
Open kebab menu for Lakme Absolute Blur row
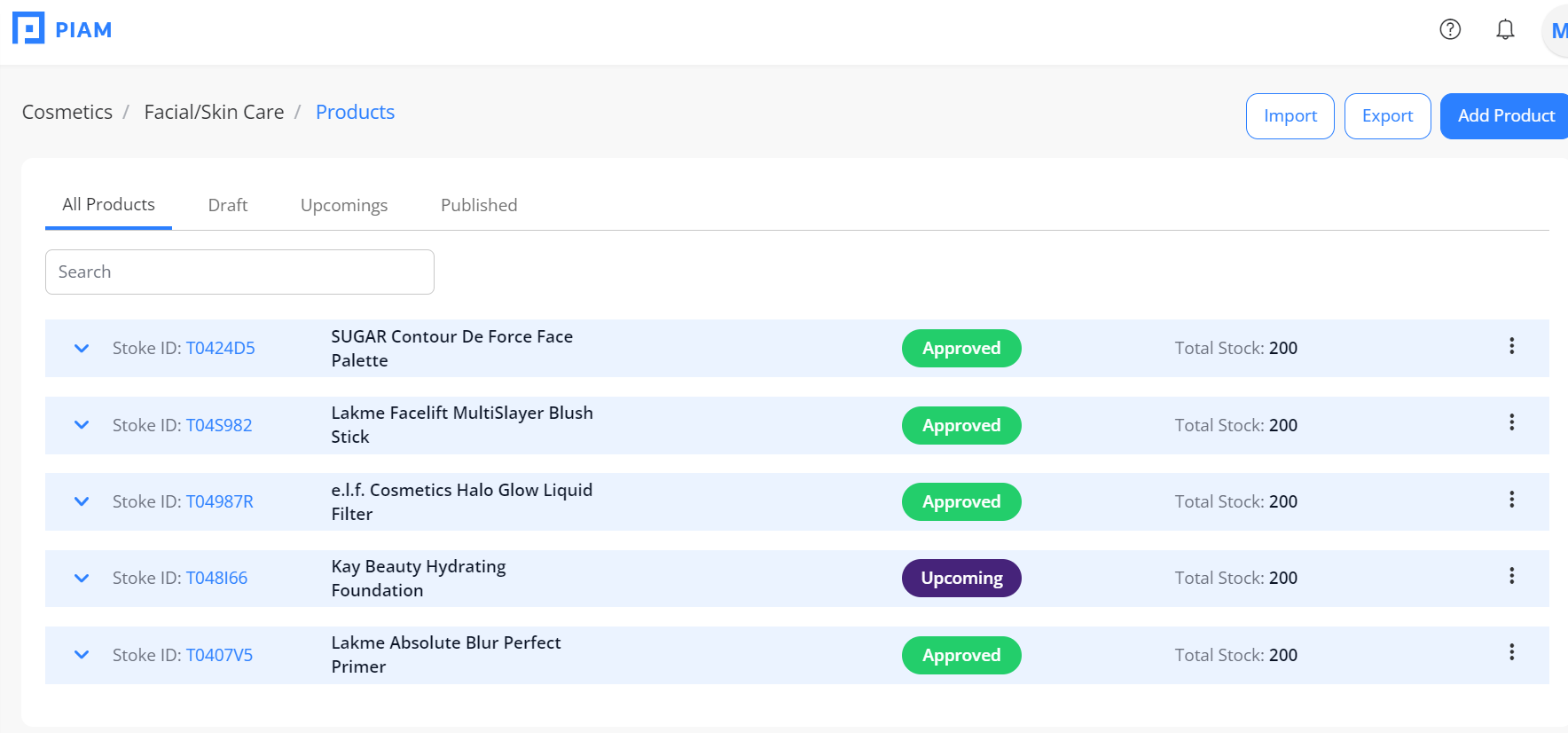tap(1512, 652)
